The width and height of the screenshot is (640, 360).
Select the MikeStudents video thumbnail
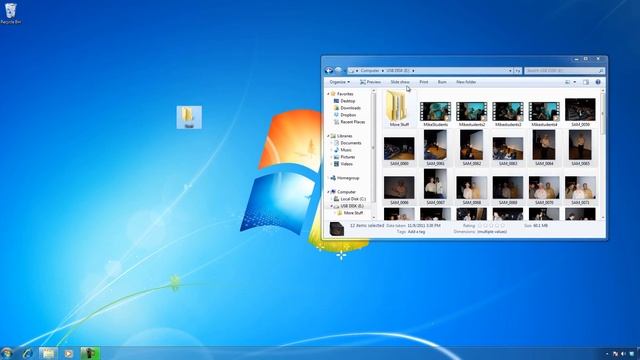pos(435,113)
